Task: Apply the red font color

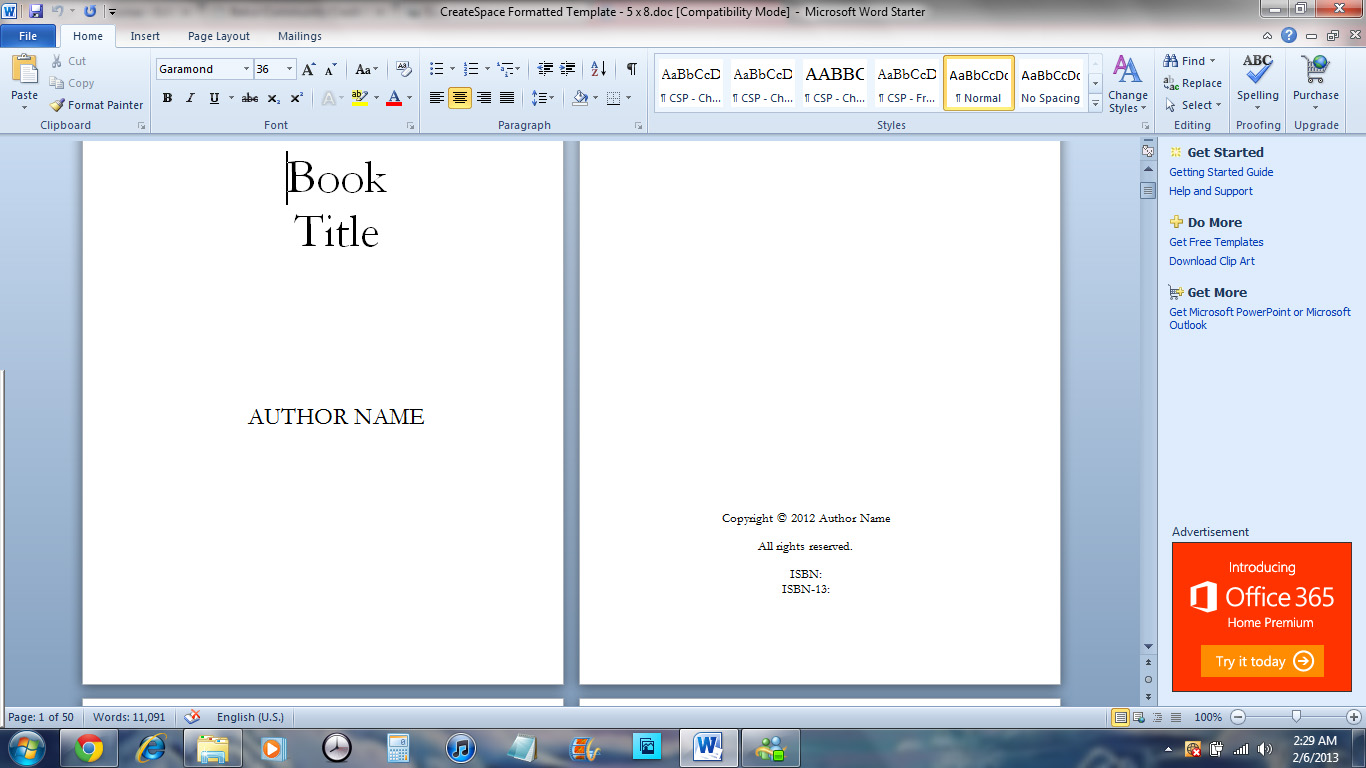Action: click(394, 98)
